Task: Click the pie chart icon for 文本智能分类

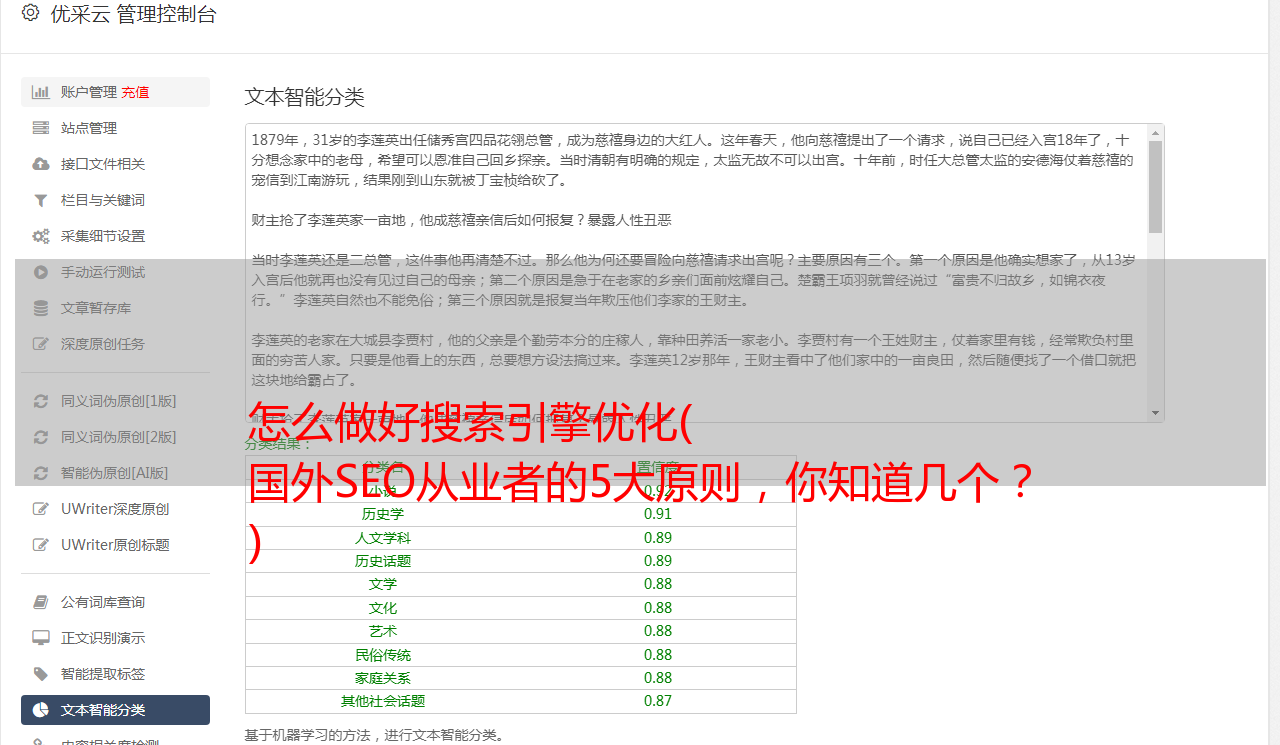Action: 41,710
